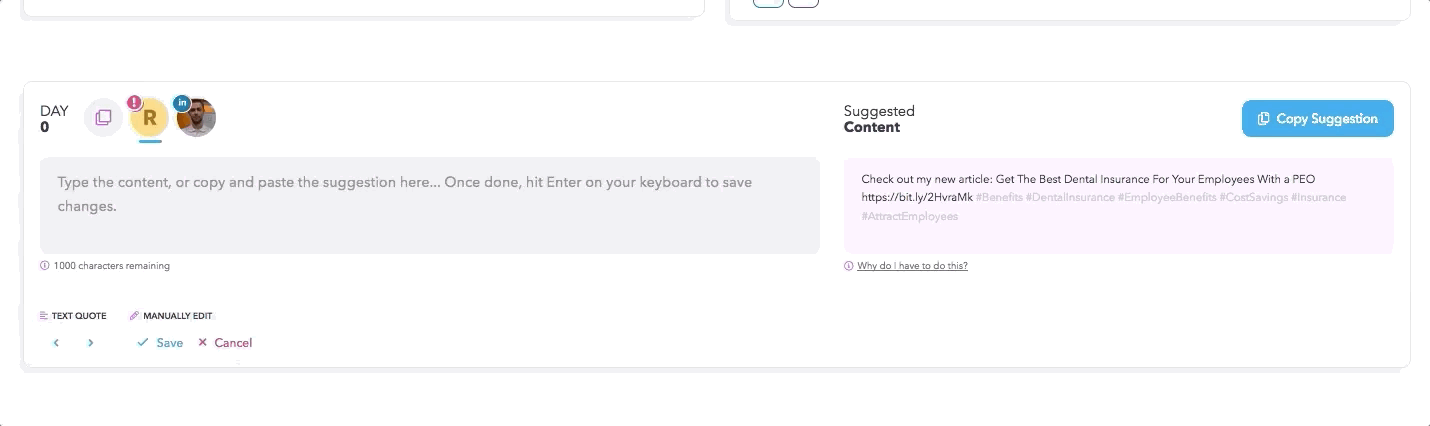Click the red alert badge on R avatar
The image size is (1430, 426).
135,102
